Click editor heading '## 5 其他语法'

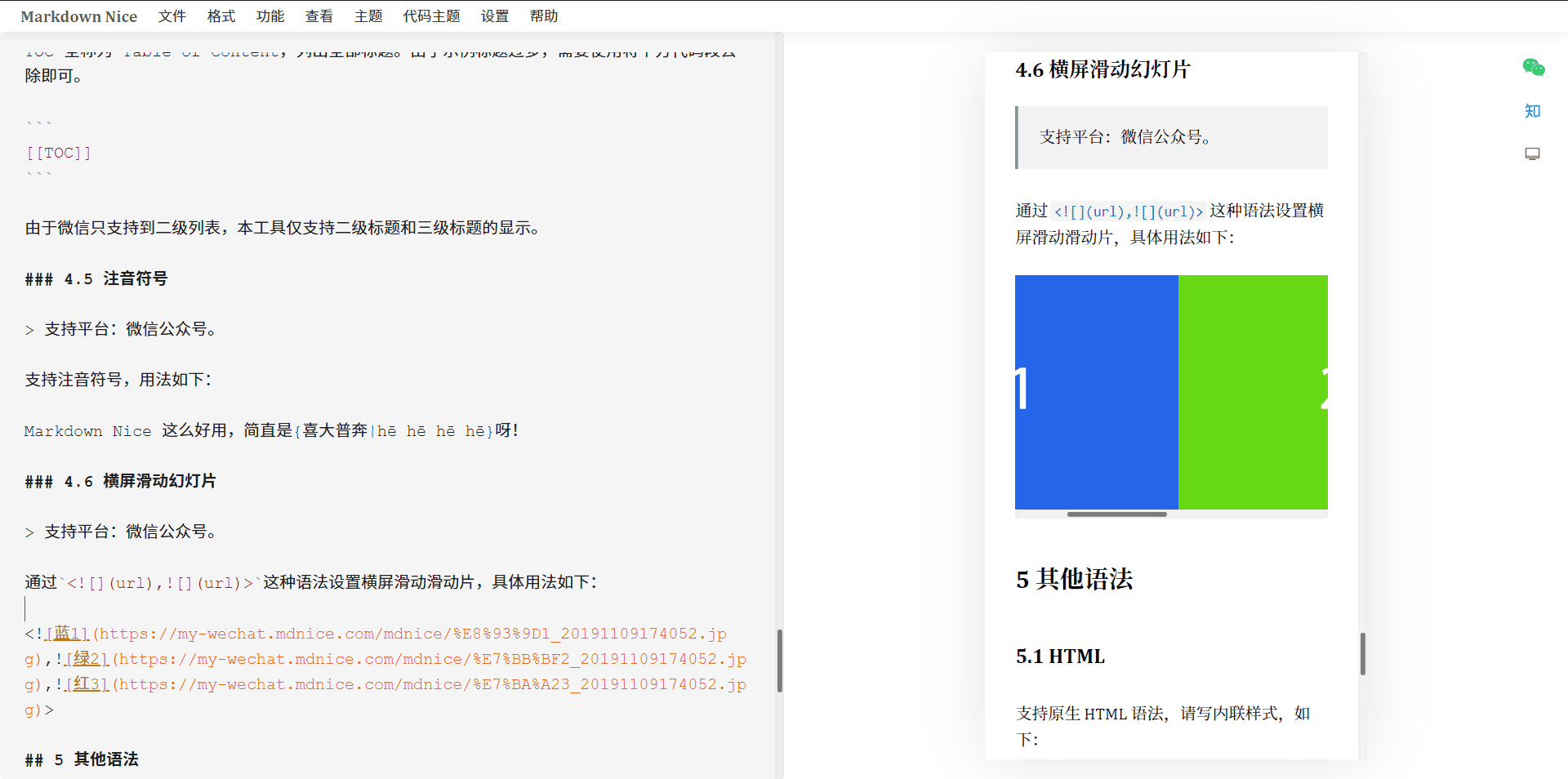(x=82, y=759)
